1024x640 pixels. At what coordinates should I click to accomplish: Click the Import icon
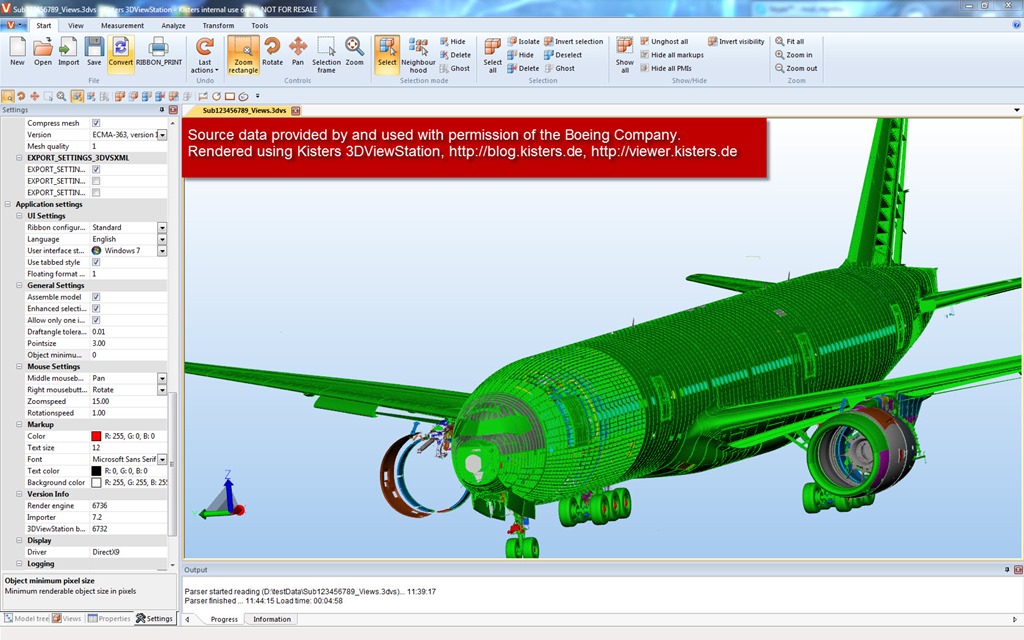[x=69, y=52]
